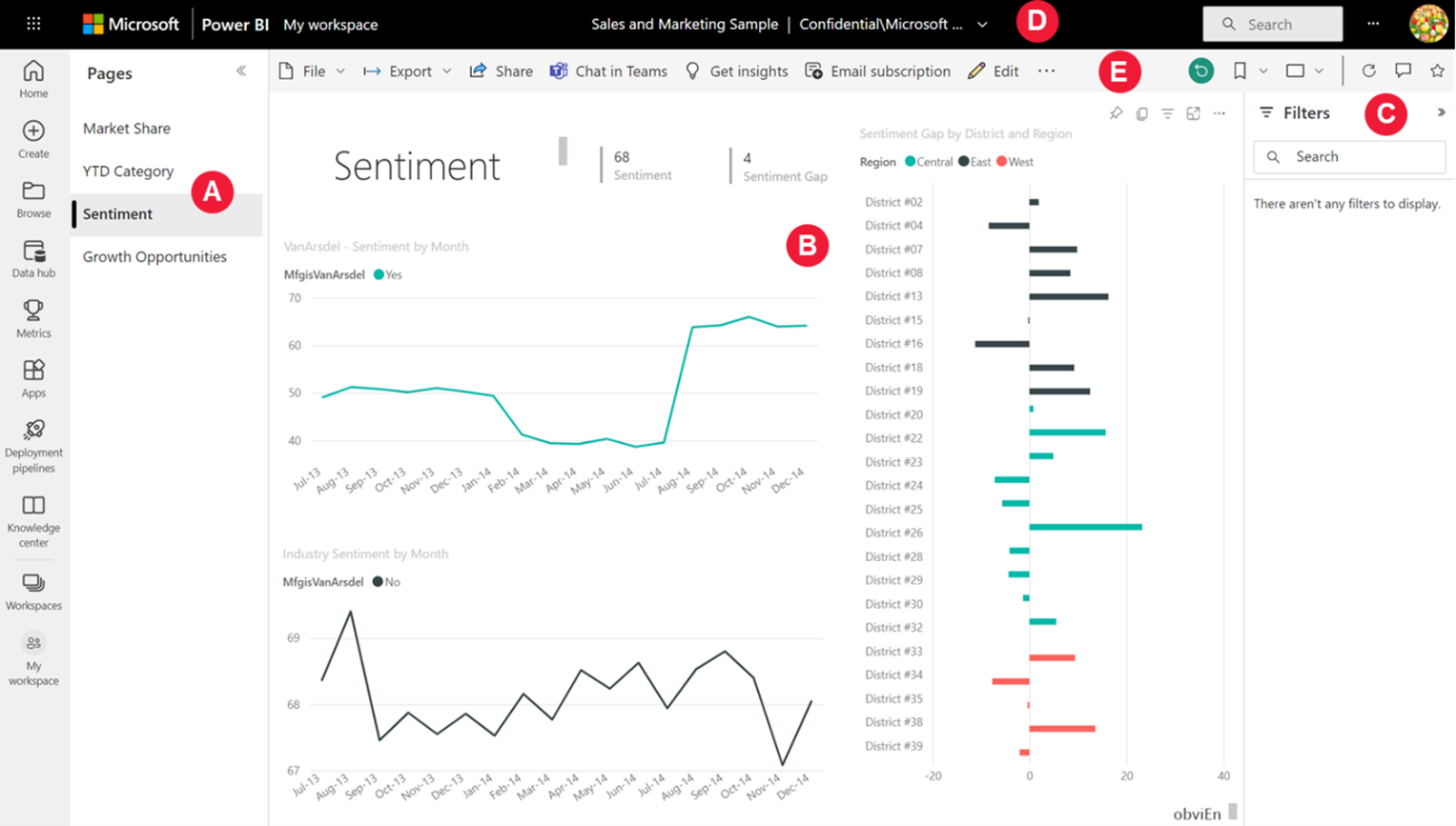
Task: Open the Comments pane
Action: click(1403, 71)
